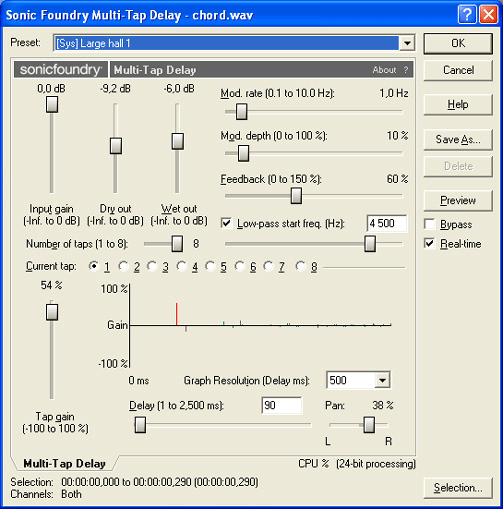
Task: Open the About link in header
Action: 384,70
